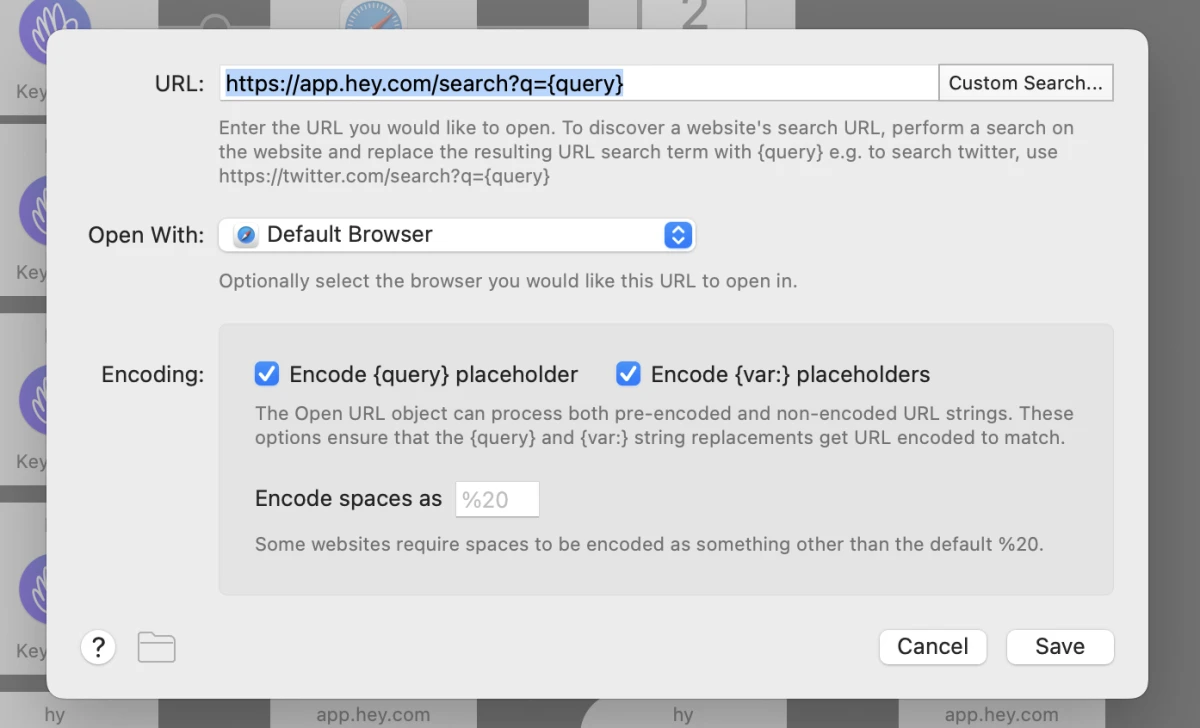Uncheck "Encode {query} placeholder"

coord(266,374)
